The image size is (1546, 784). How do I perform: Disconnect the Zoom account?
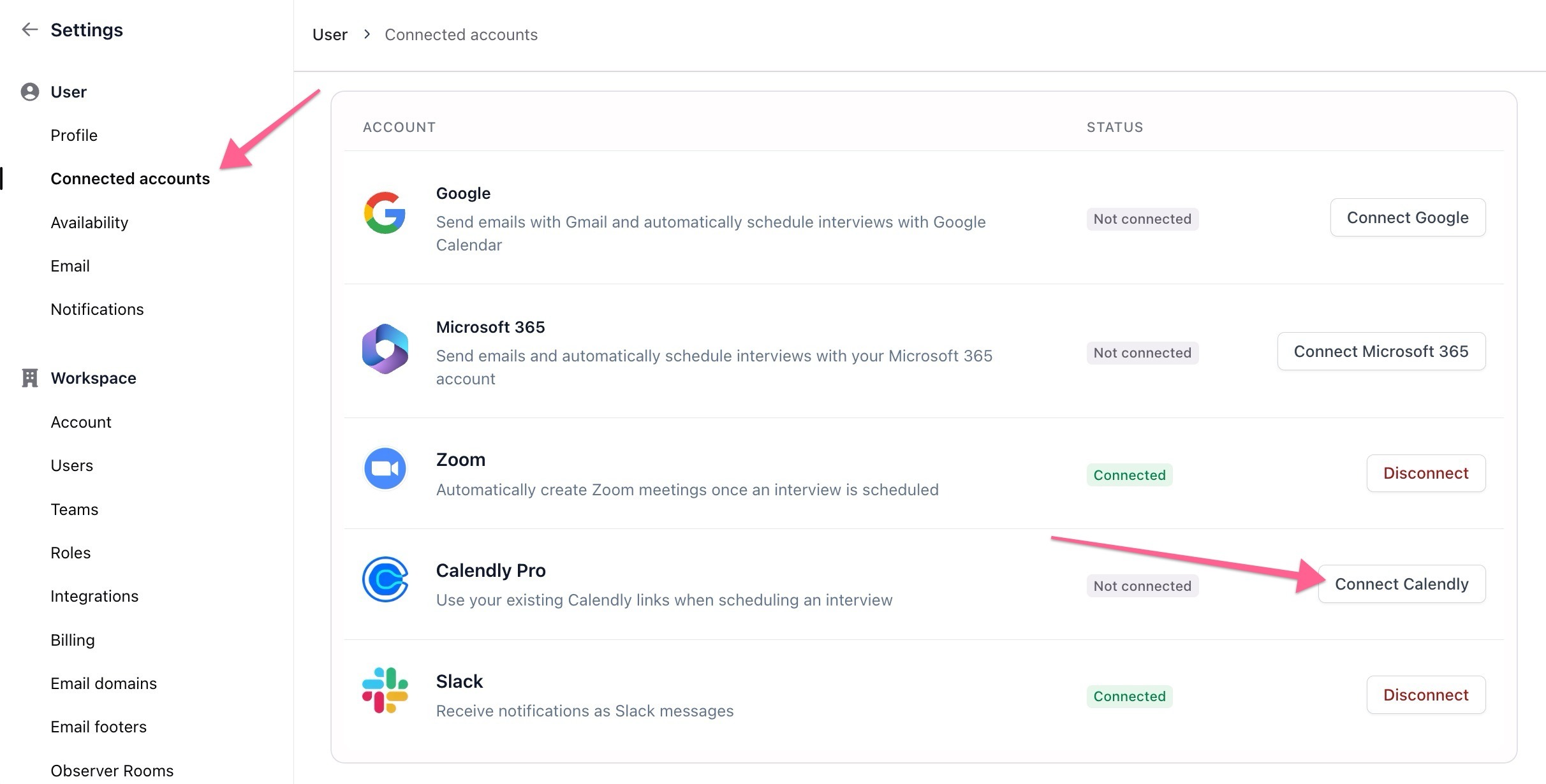click(1425, 473)
